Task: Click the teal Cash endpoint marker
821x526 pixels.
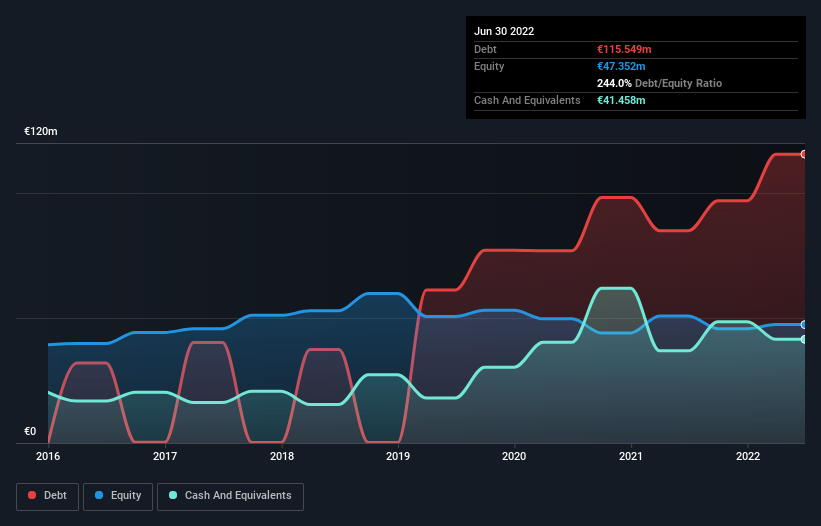Action: 804,340
